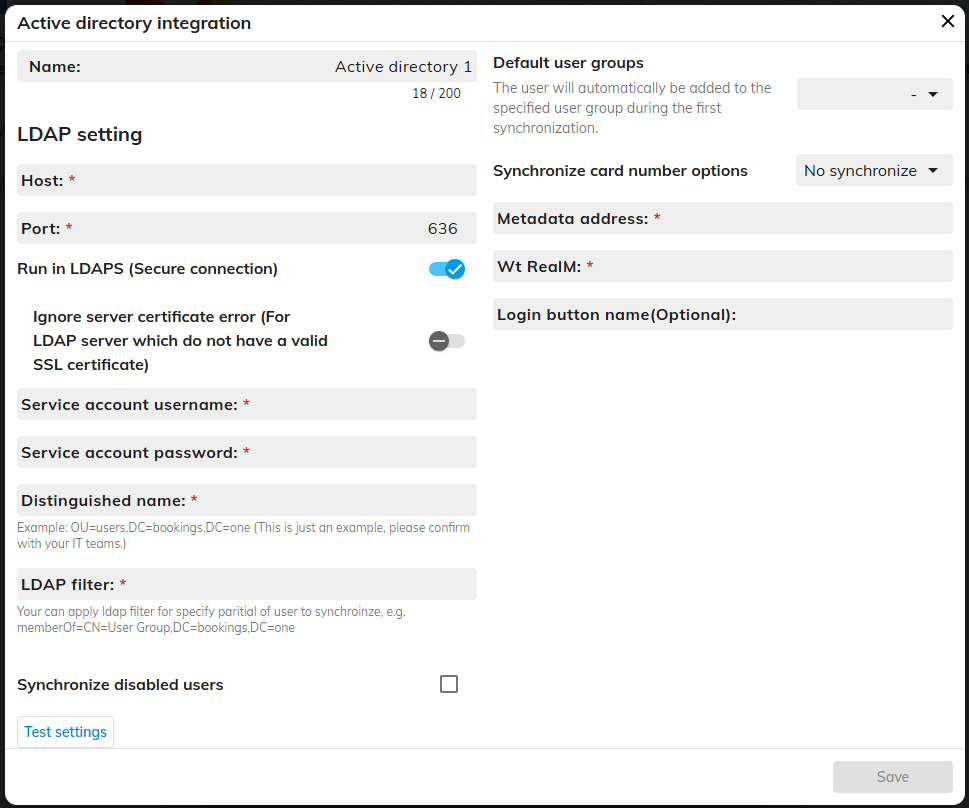Click the Login button name field
969x808 pixels.
840,314
